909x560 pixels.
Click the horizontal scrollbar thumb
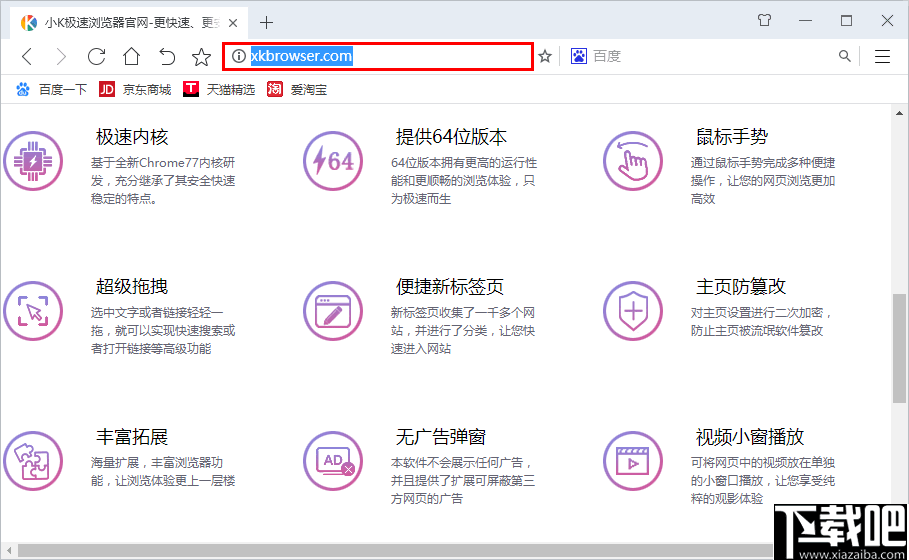click(395, 550)
